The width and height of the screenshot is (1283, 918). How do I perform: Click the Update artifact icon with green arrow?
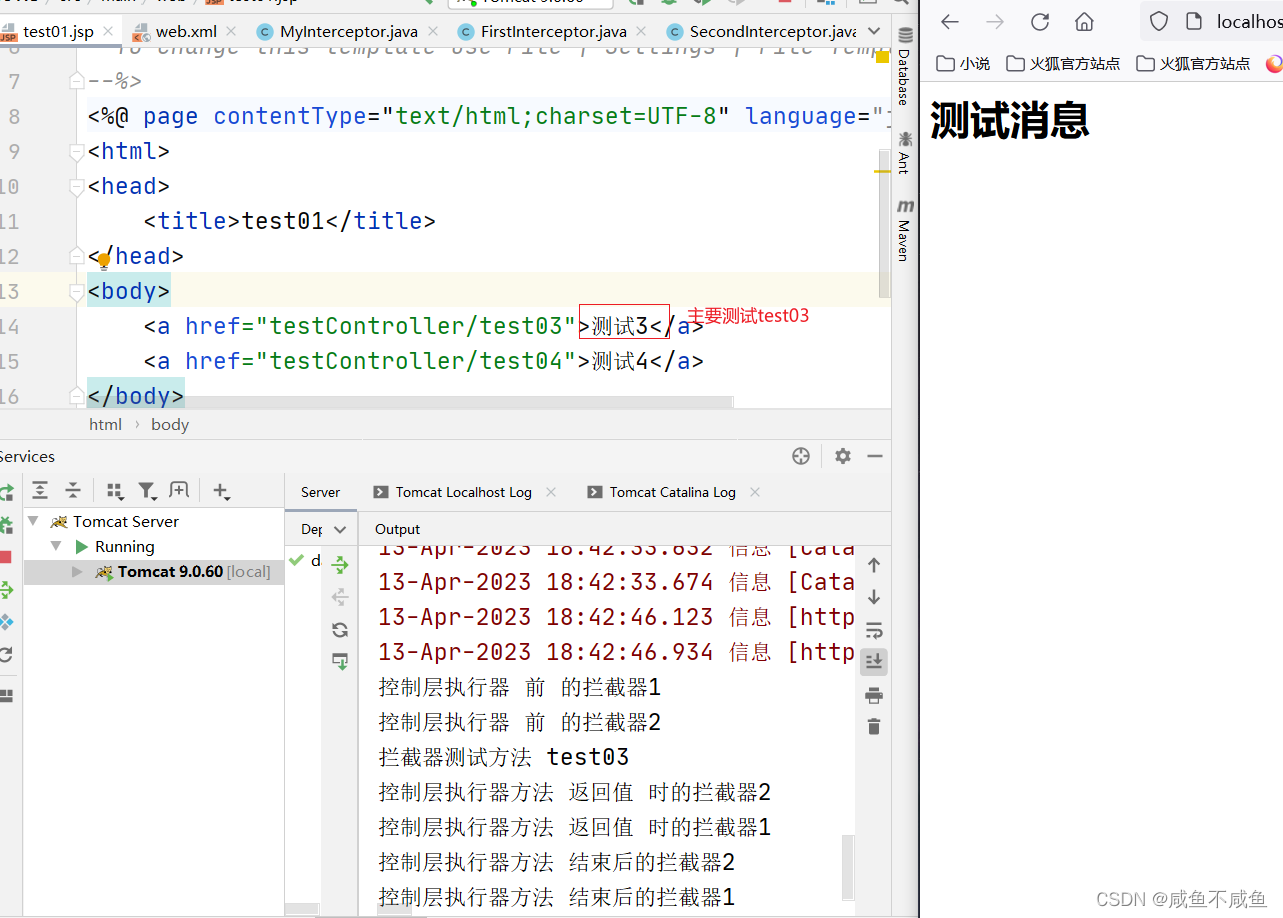(x=340, y=661)
